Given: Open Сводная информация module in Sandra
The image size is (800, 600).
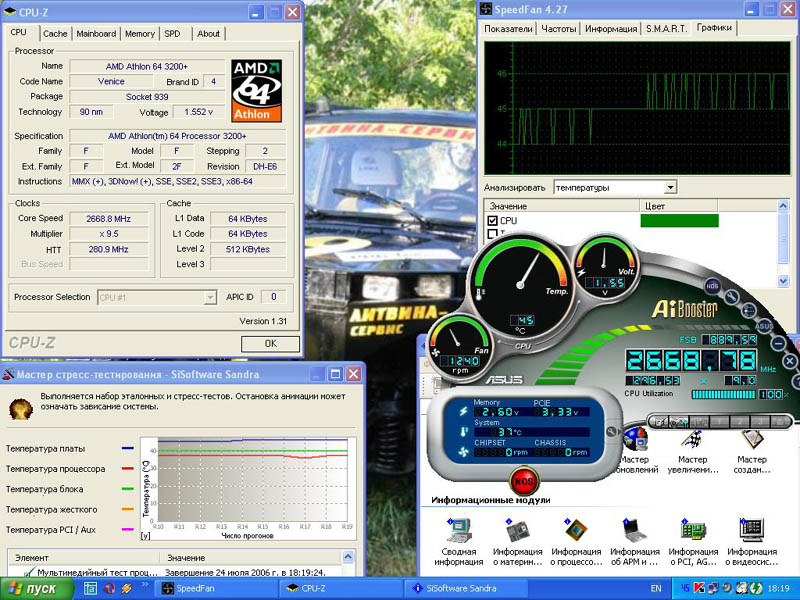Looking at the screenshot, I should coord(459,542).
